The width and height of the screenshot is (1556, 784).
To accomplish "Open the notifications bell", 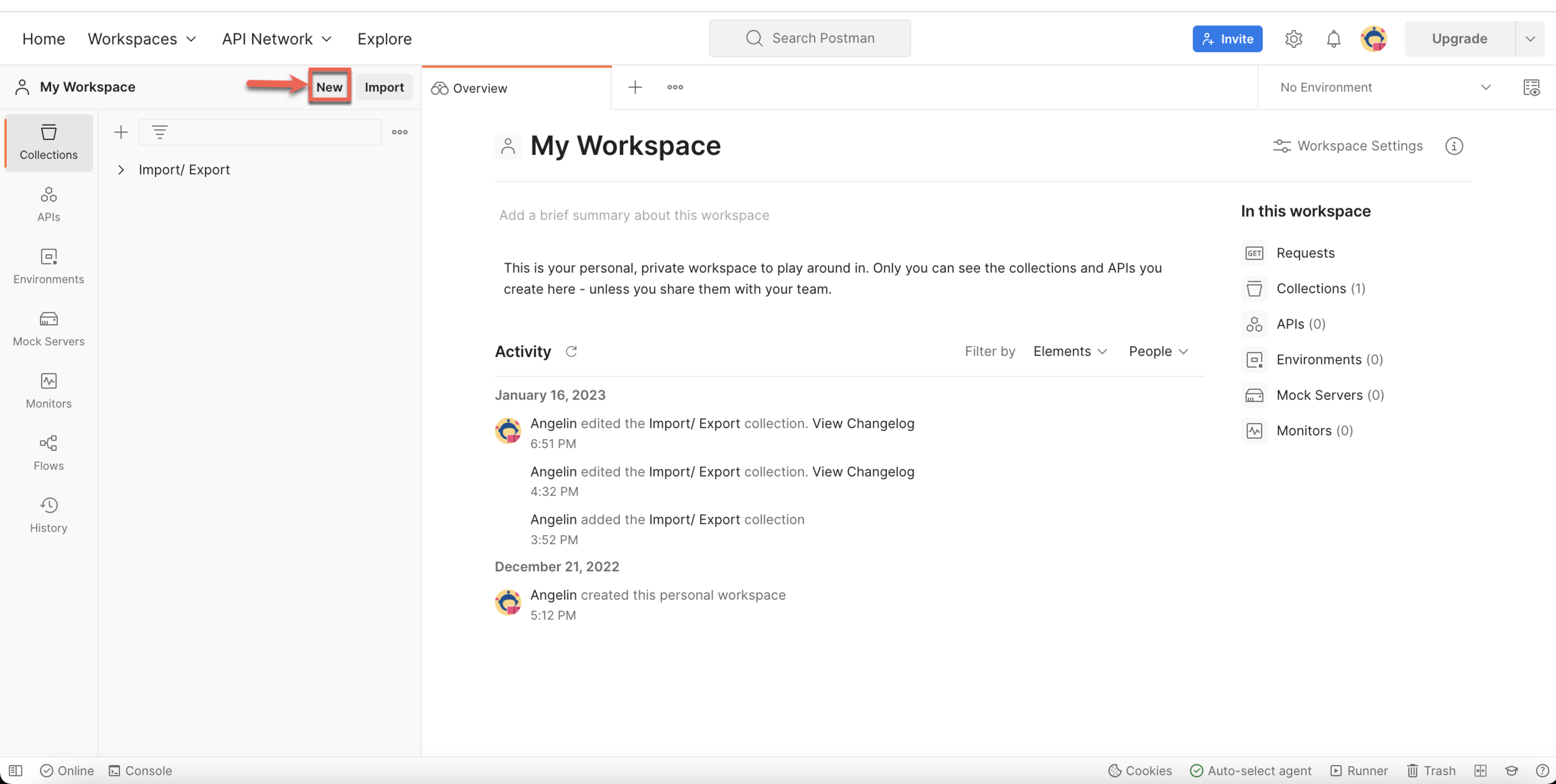I will (x=1333, y=39).
